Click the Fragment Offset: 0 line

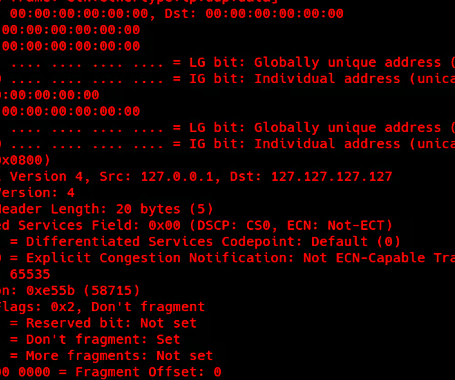tap(111, 372)
